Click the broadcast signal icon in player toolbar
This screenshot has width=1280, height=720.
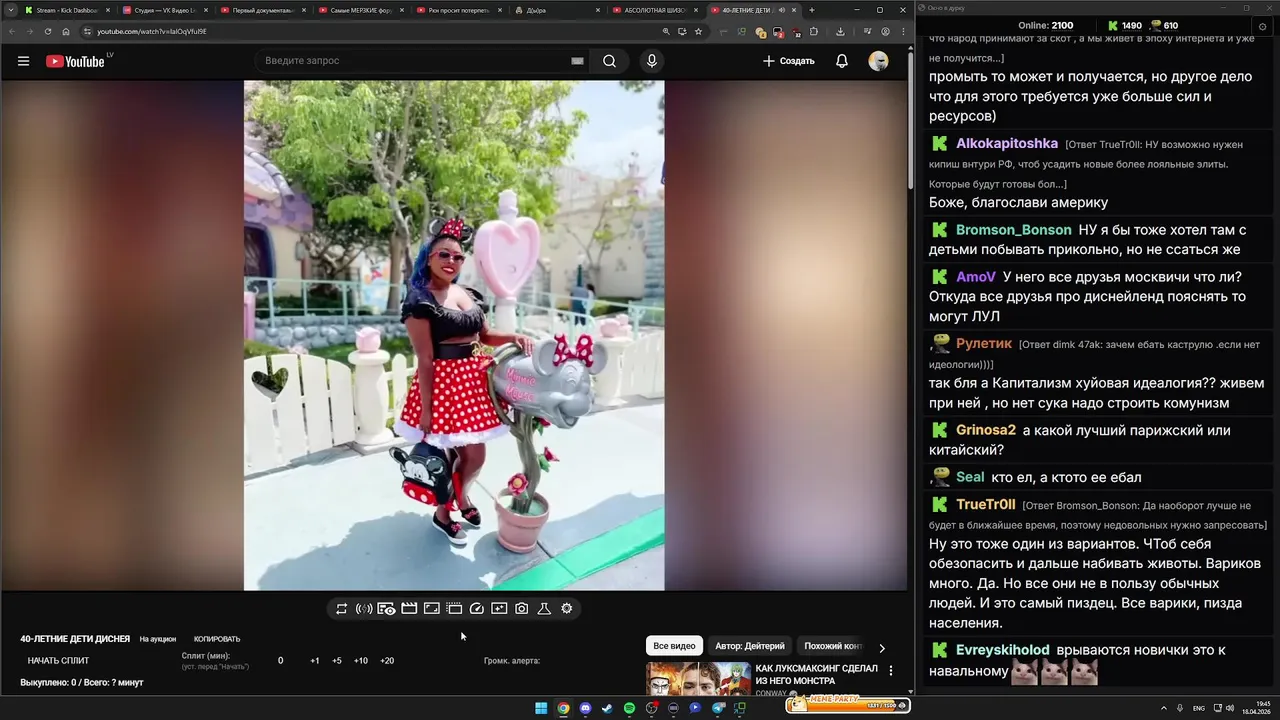(364, 608)
